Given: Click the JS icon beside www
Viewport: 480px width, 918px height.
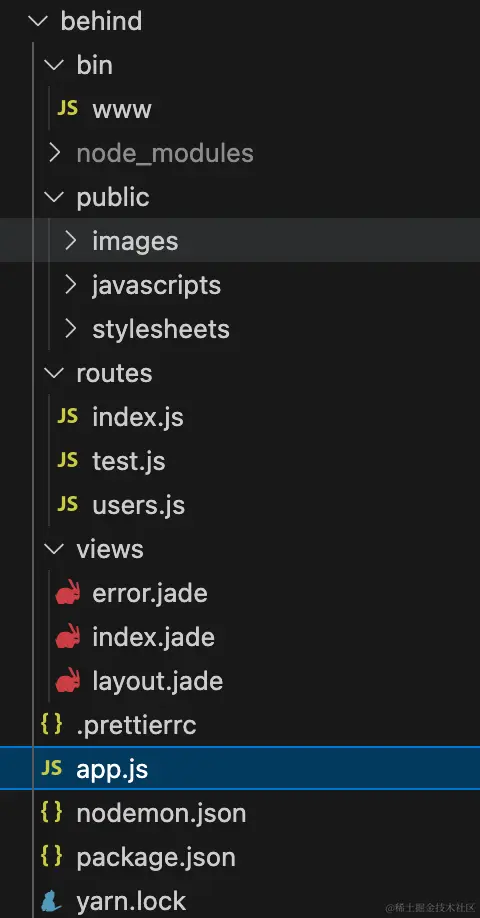Looking at the screenshot, I should point(67,109).
